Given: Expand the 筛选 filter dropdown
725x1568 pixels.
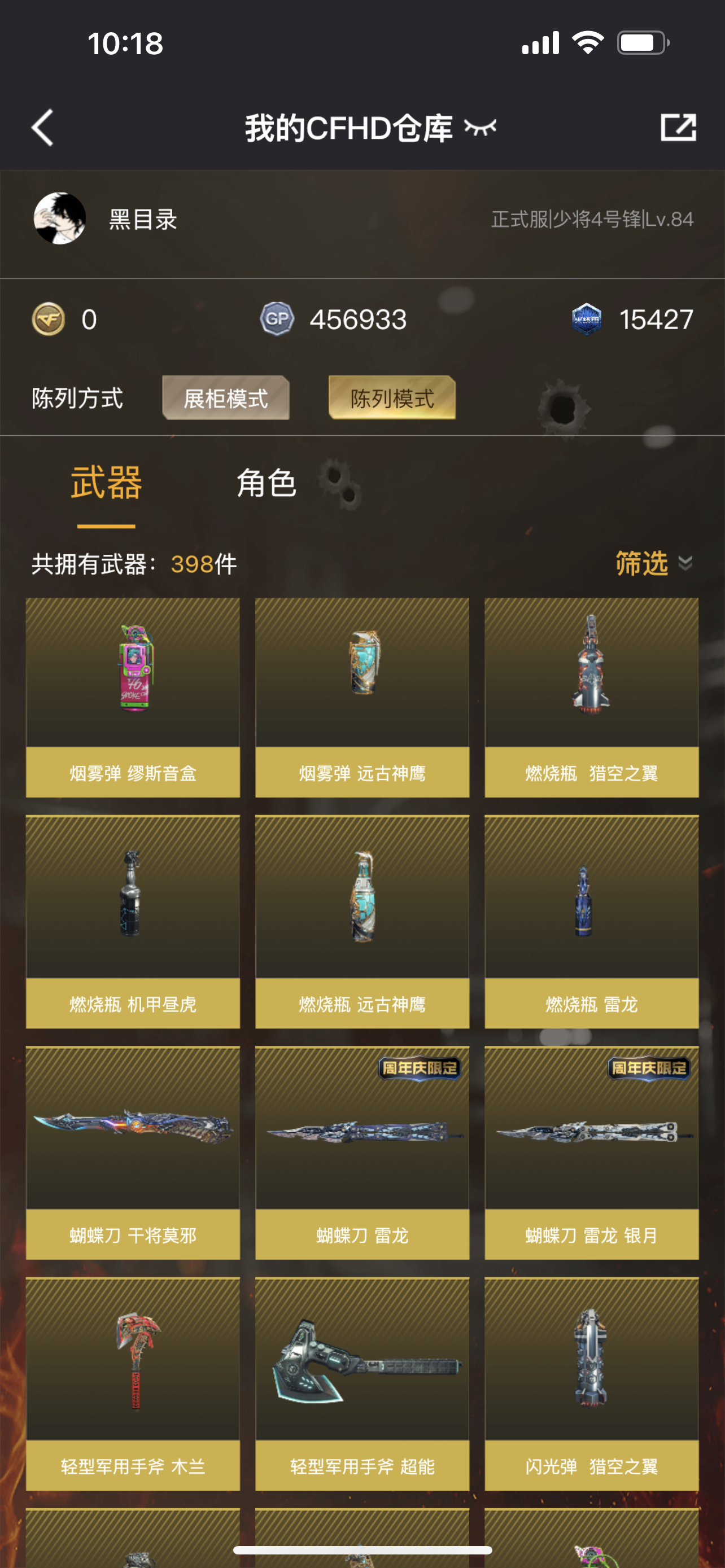Looking at the screenshot, I should click(654, 563).
